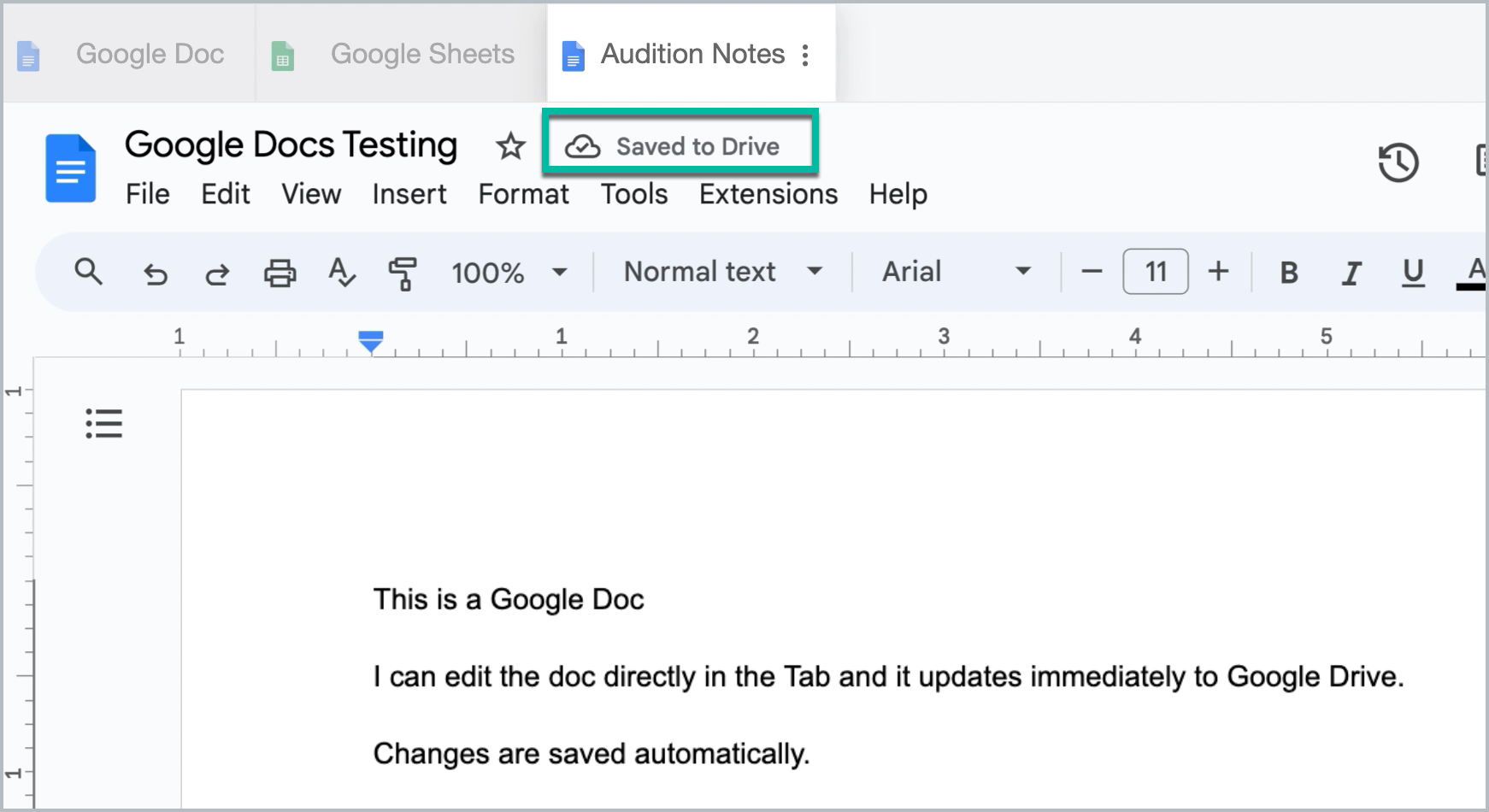Click "Changes are saved automatically." text

point(591,754)
